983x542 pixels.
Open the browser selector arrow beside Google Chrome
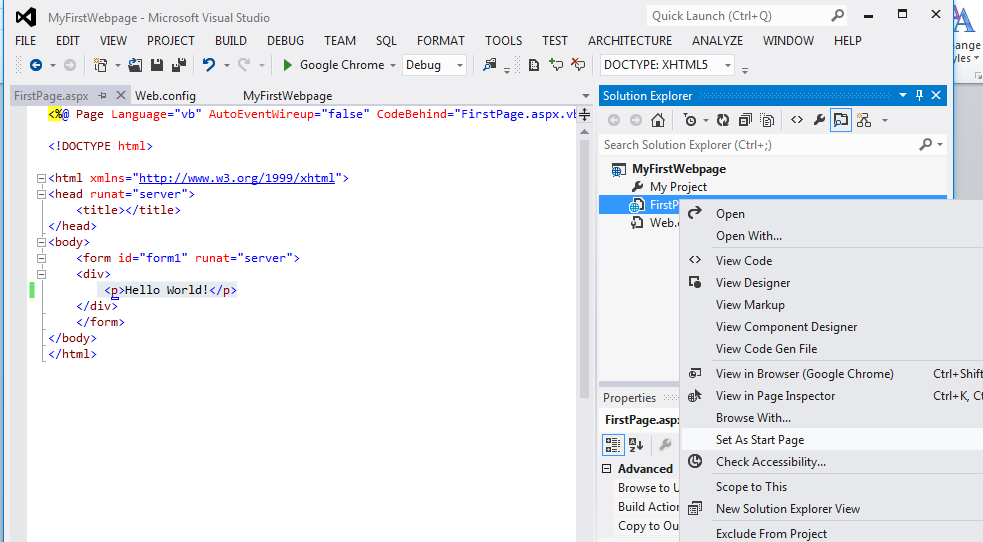[393, 65]
